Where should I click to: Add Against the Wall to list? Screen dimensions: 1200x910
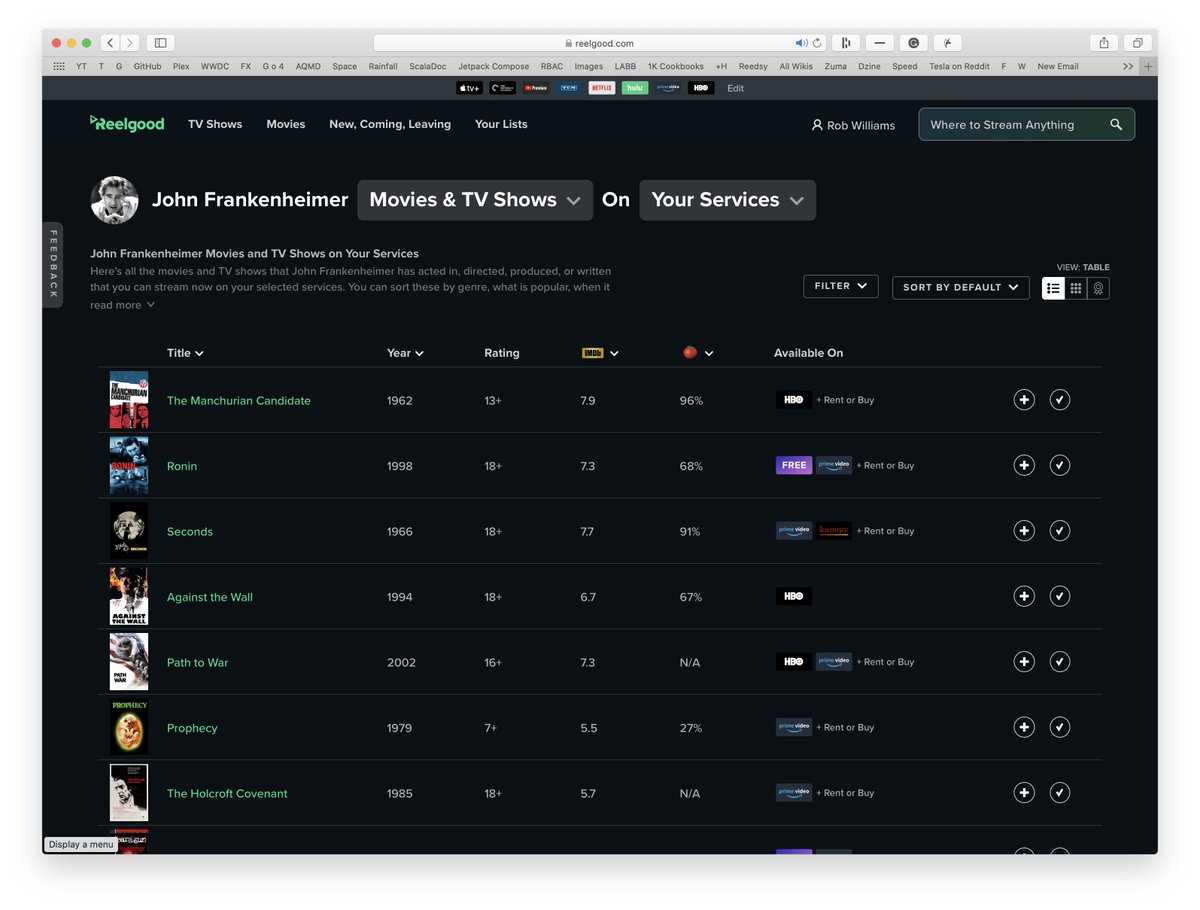[x=1024, y=596]
